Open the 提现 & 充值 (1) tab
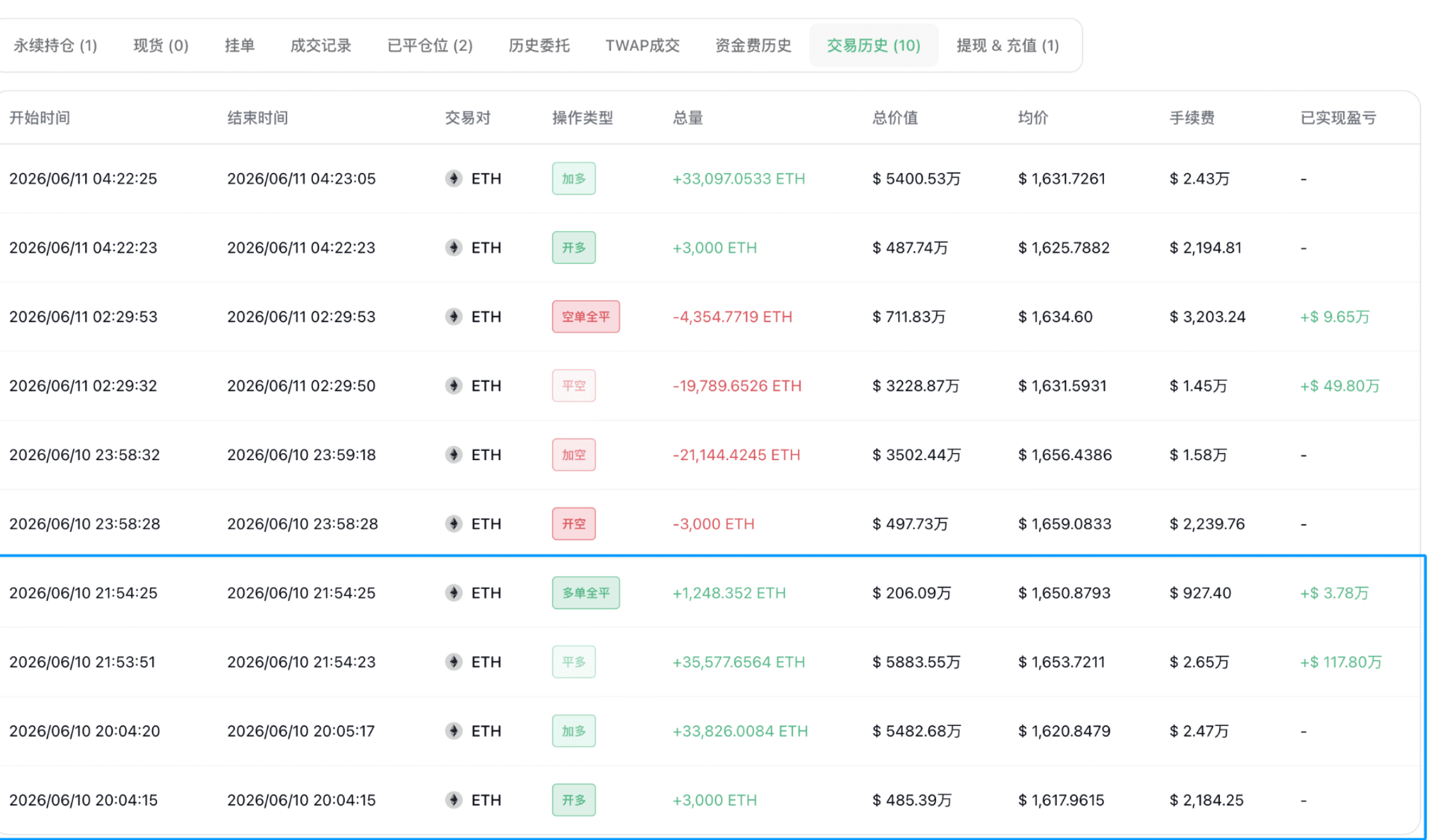 tap(1008, 45)
